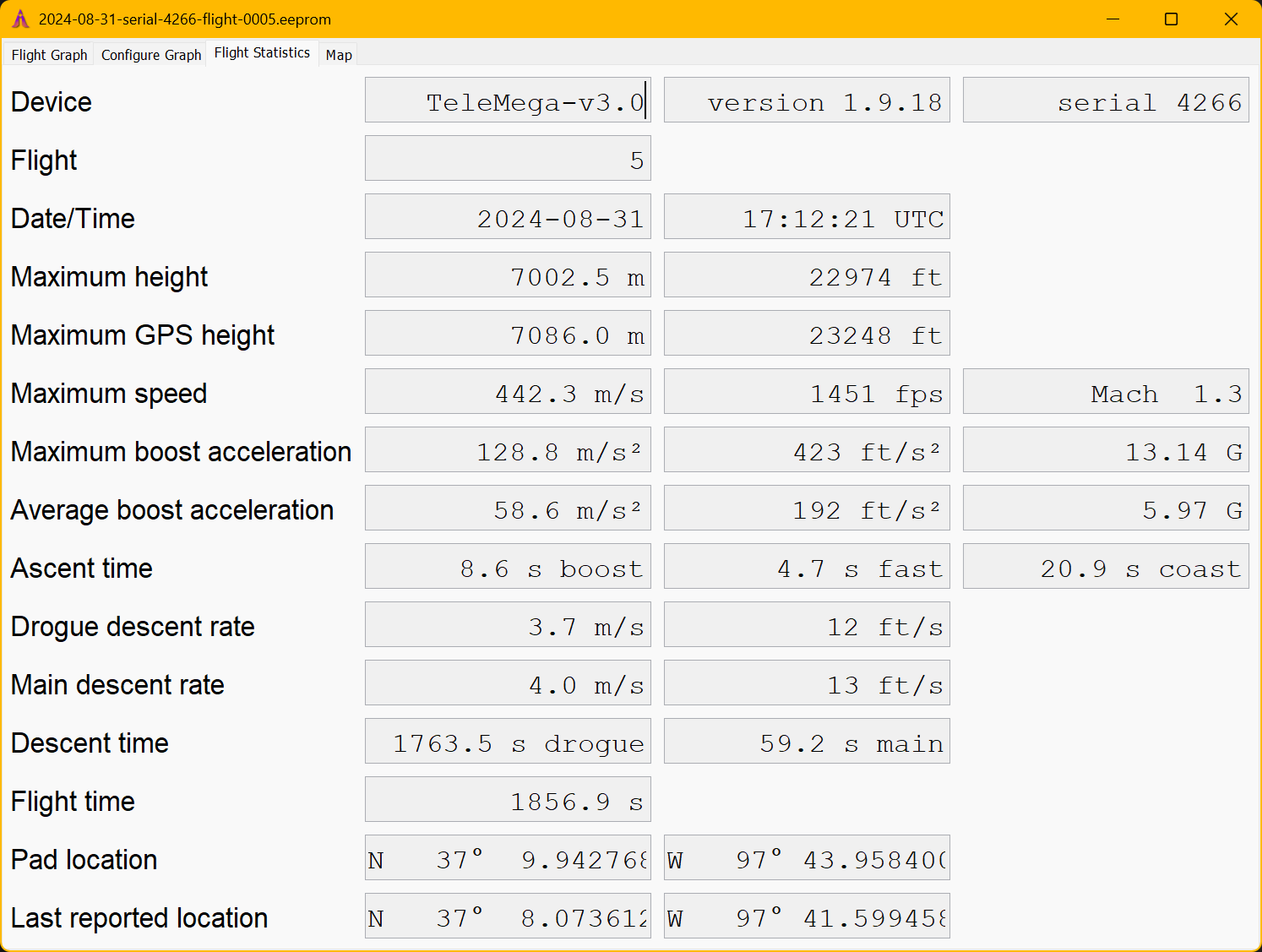
Task: Select the 17:12:21 UTC time field
Action: [x=807, y=217]
